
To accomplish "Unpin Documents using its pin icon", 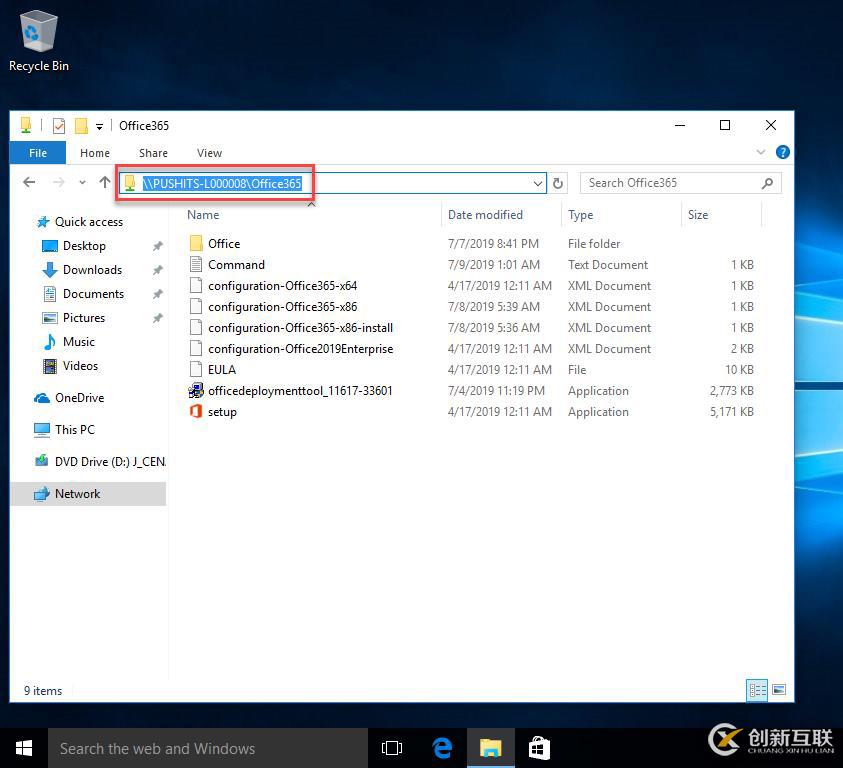I will pos(158,294).
